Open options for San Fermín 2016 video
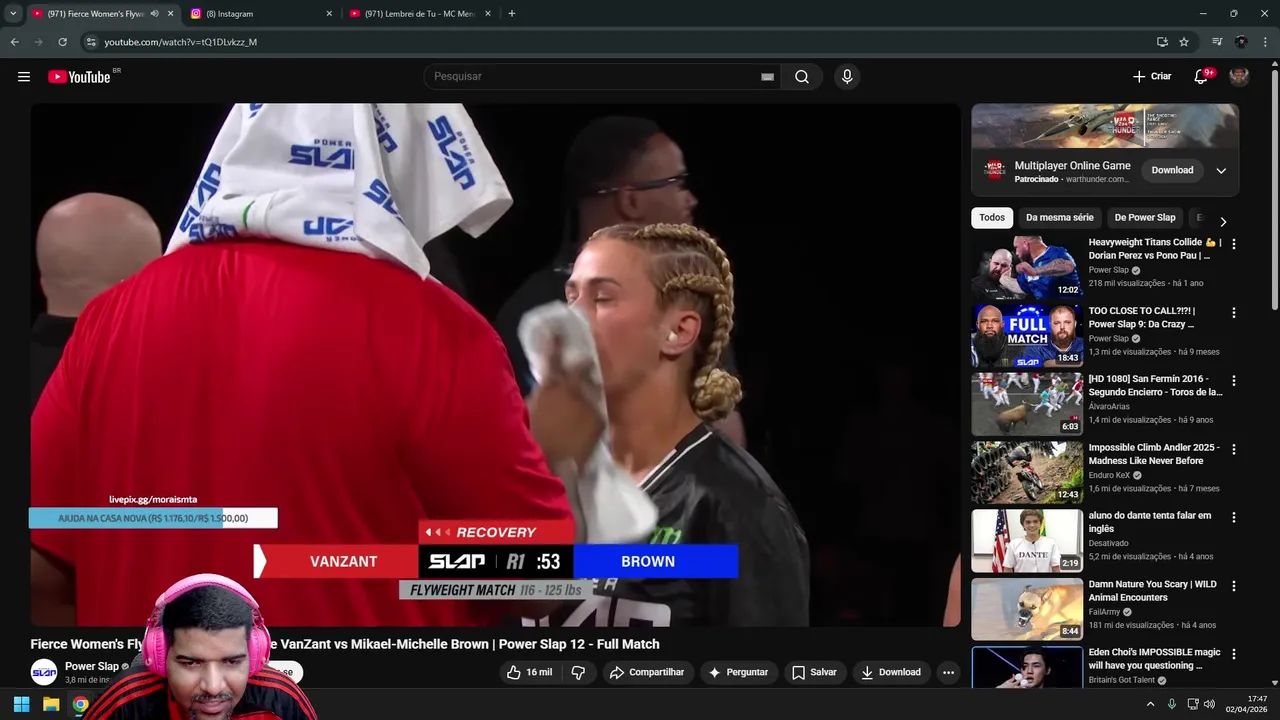Screen dimensions: 1280x720 click(1233, 381)
